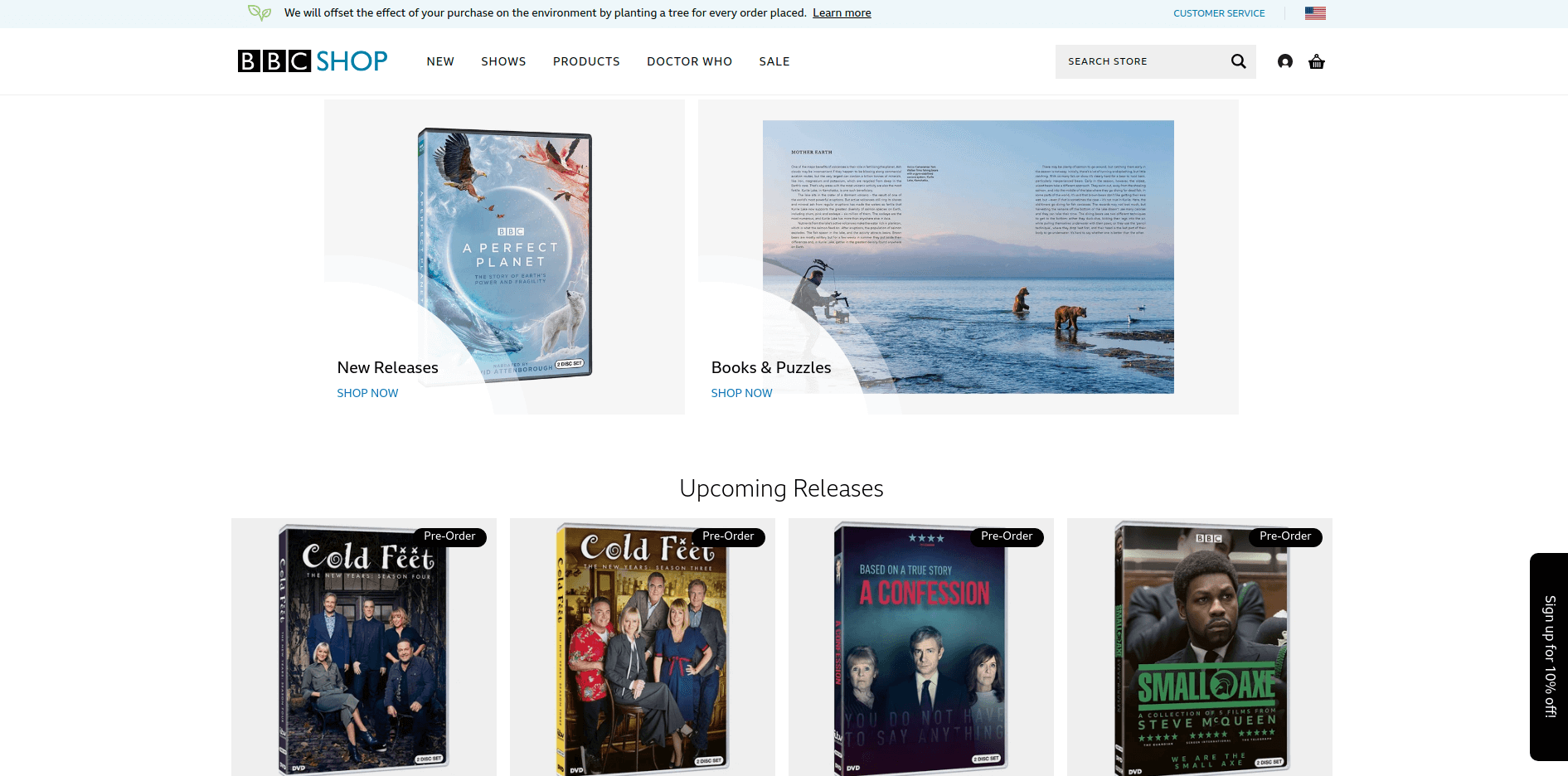Click the US flag country selector
Screen dimensions: 1568x776
[x=1315, y=13]
